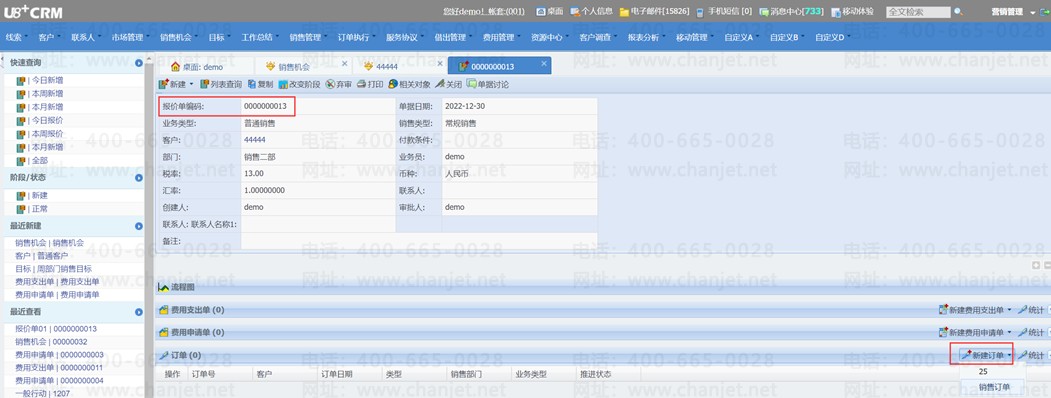Open 移动体验 mobile experience
The height and width of the screenshot is (398, 1051).
[853, 11]
